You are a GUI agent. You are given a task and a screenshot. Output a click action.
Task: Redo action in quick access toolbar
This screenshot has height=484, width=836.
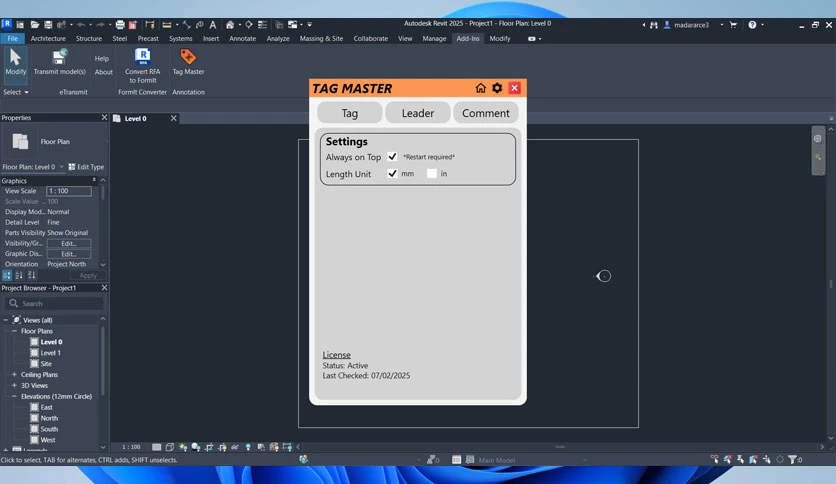tap(100, 25)
